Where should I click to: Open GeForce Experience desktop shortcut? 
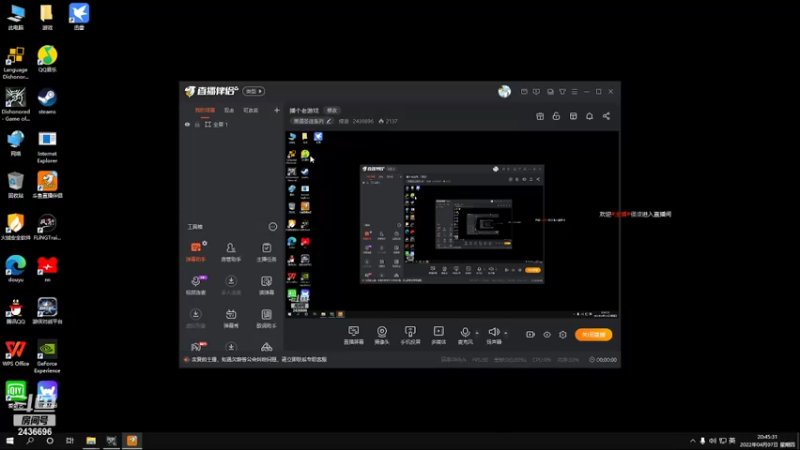[x=47, y=357]
